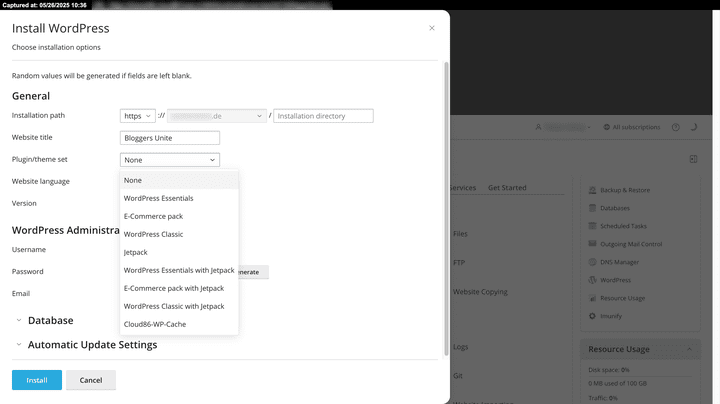Pick E-Commerce pack with Jetpack
This screenshot has height=404, width=720.
click(179, 288)
